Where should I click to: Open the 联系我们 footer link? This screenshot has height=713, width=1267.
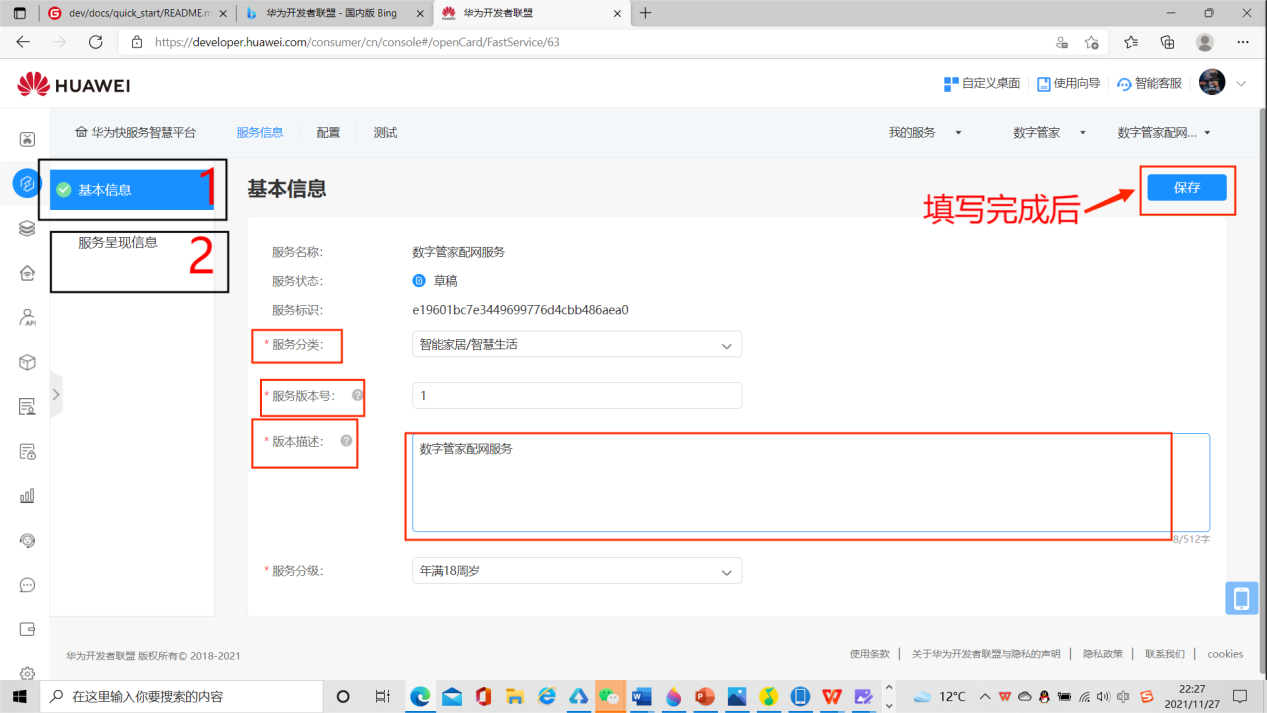[1165, 654]
